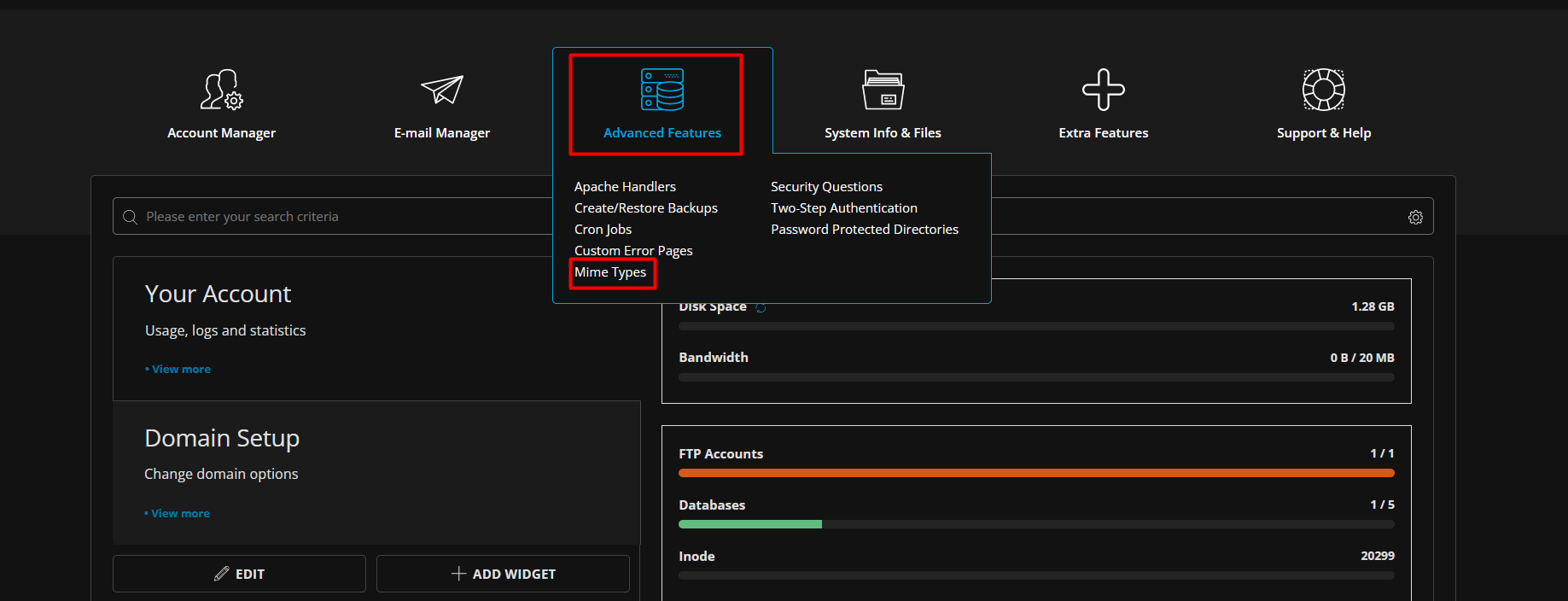Select the Advanced Features server icon
This screenshot has width=1568, height=601.
click(x=662, y=90)
